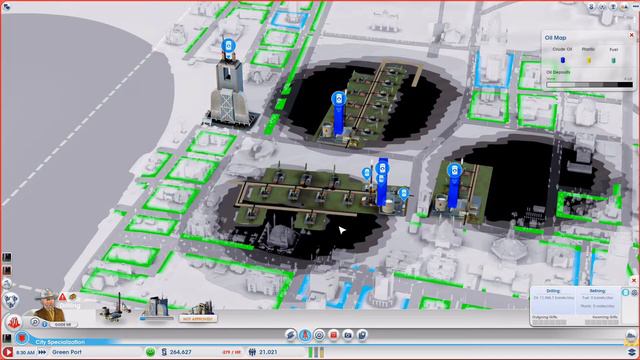Open the achievements trophy icon at top right

pos(613,7)
